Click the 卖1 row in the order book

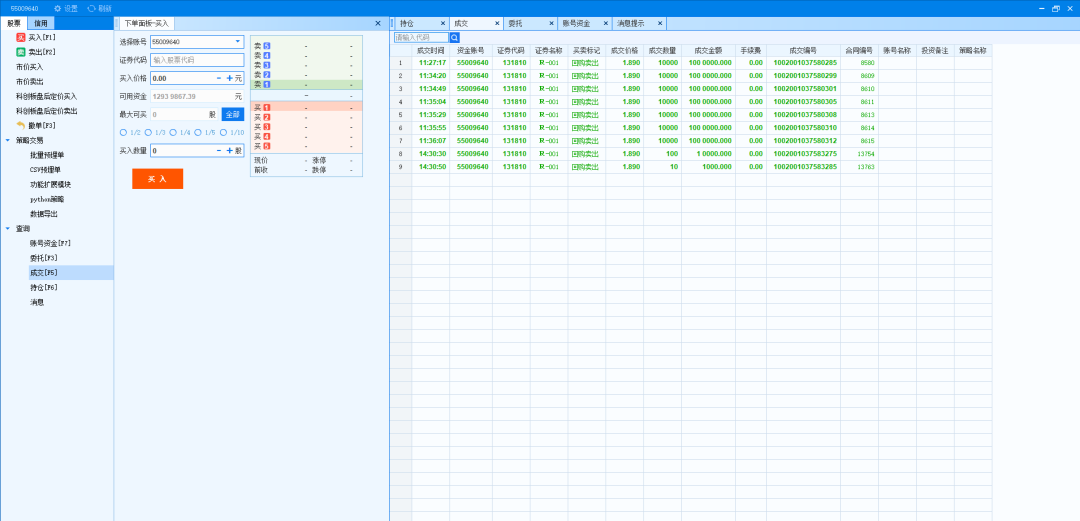click(x=306, y=84)
